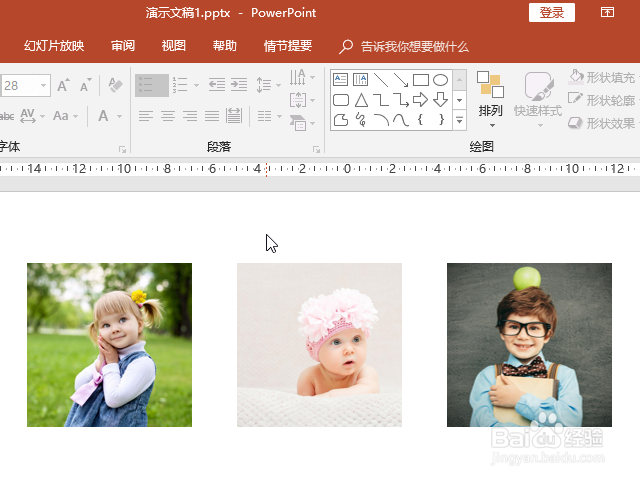640x480 pixels.
Task: Select the down block arrow shape
Action: coord(440,100)
